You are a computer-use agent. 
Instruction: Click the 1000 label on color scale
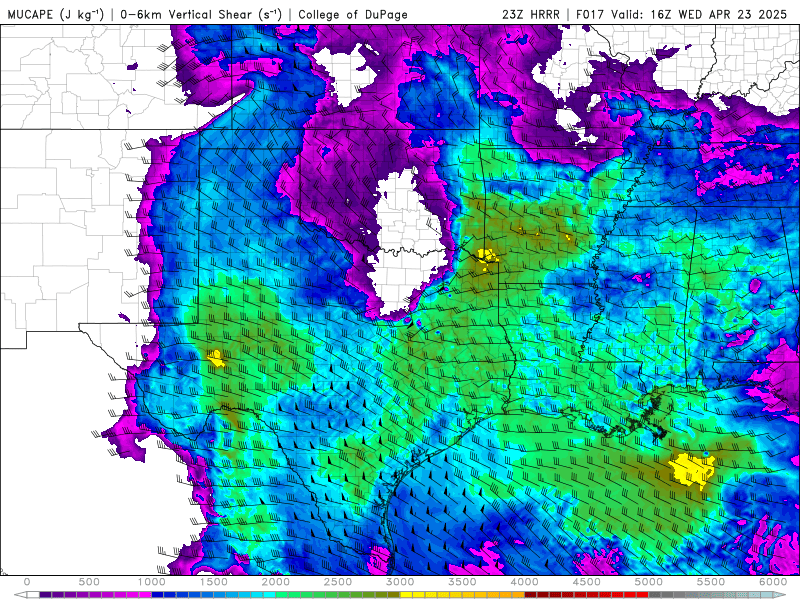click(x=152, y=582)
